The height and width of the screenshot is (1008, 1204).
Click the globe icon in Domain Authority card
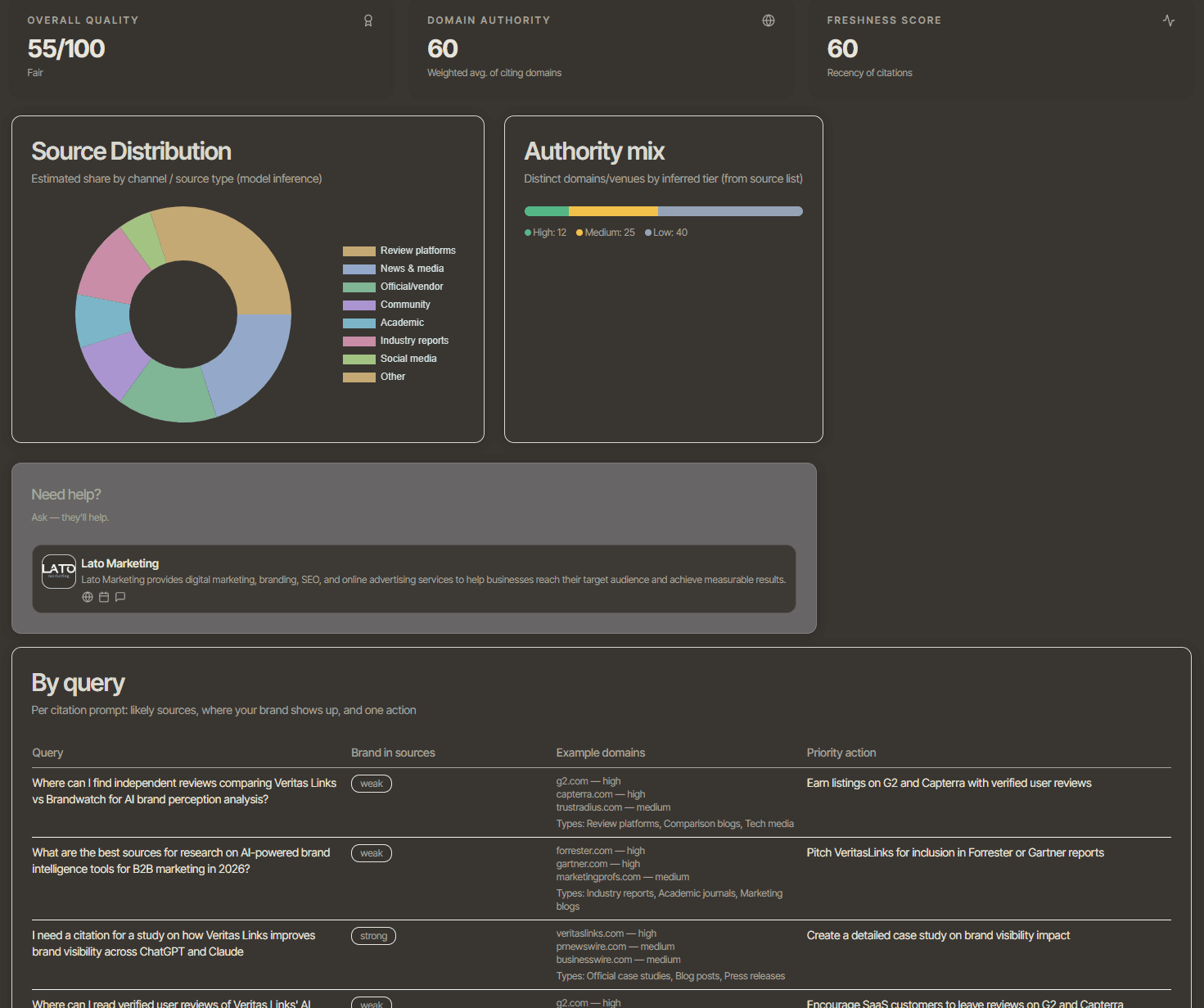[x=769, y=20]
